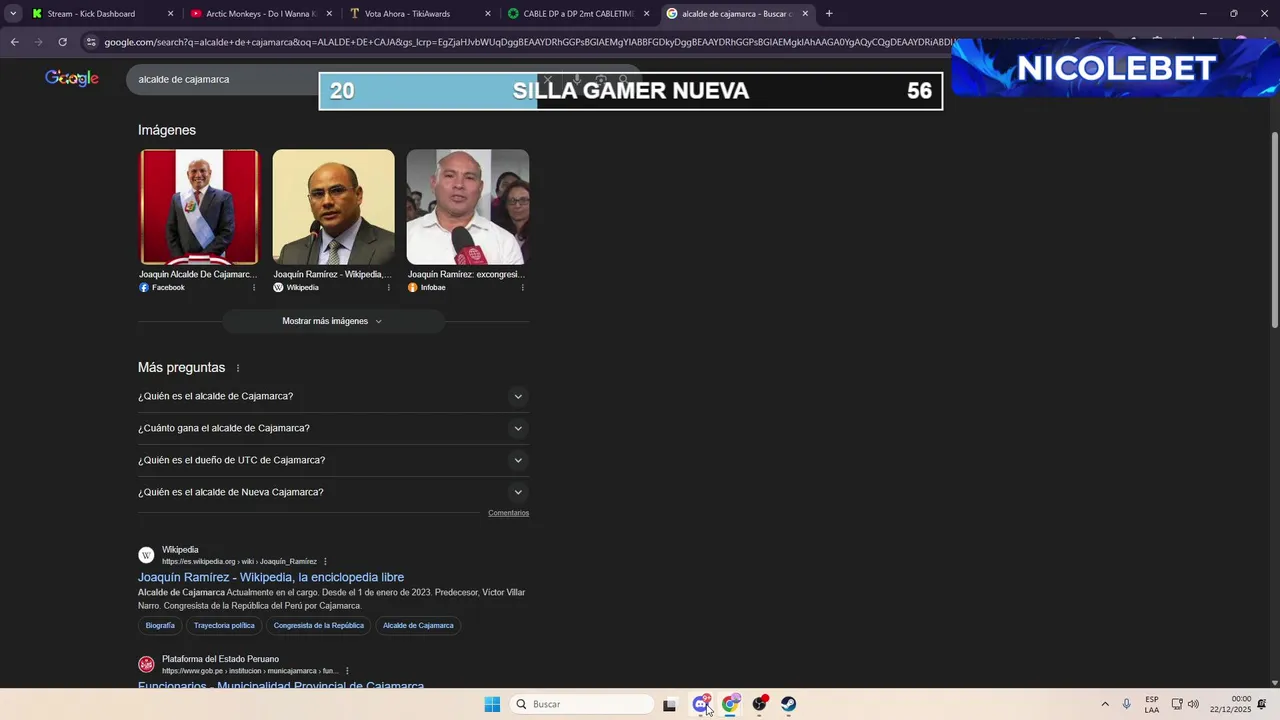
Task: Open volume tray icon
Action: [x=1193, y=704]
